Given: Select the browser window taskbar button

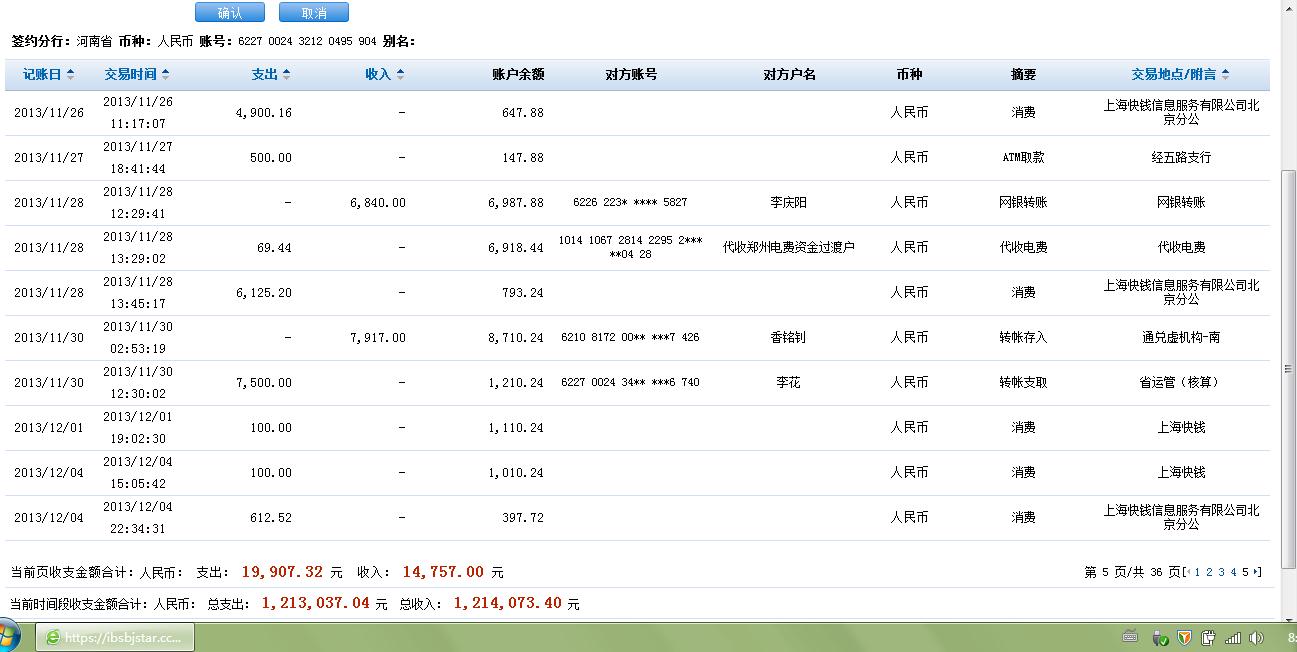Looking at the screenshot, I should click(x=115, y=637).
